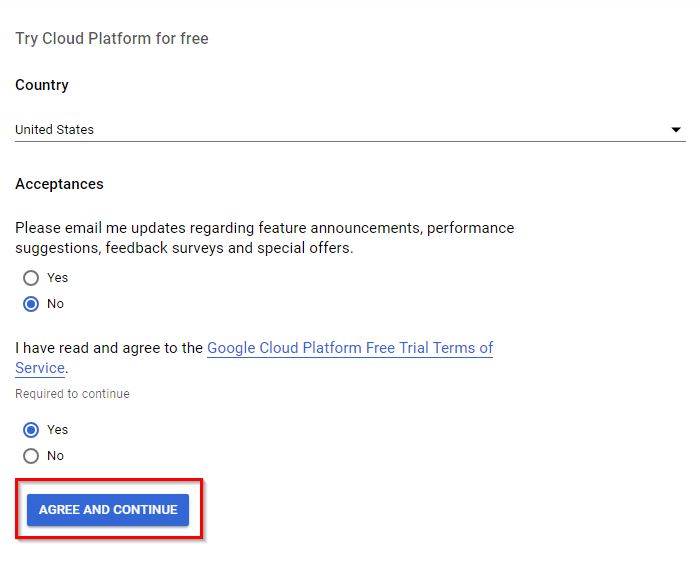Select No radio button for email updates

[x=31, y=304]
